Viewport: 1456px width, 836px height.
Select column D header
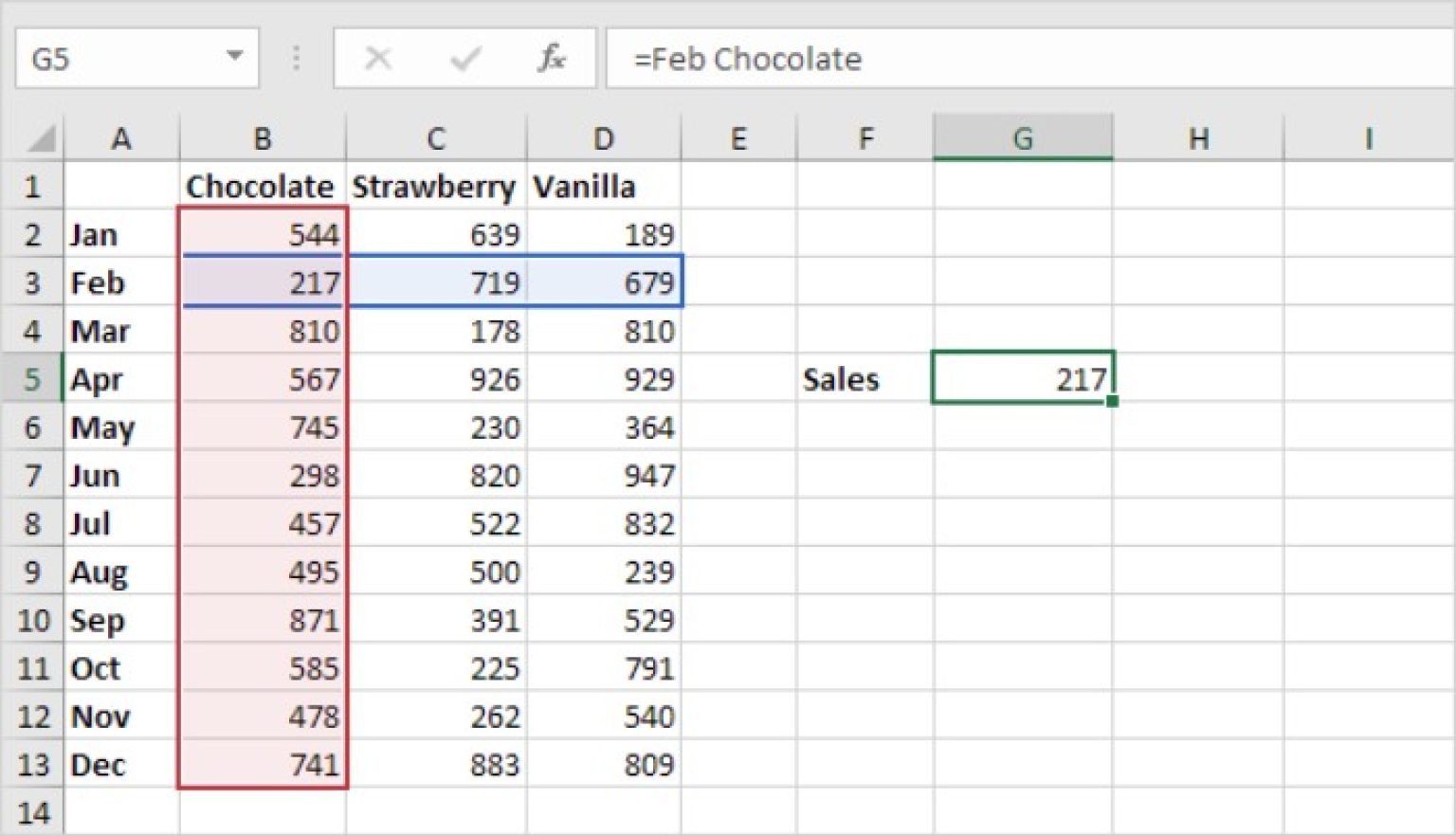pos(603,137)
